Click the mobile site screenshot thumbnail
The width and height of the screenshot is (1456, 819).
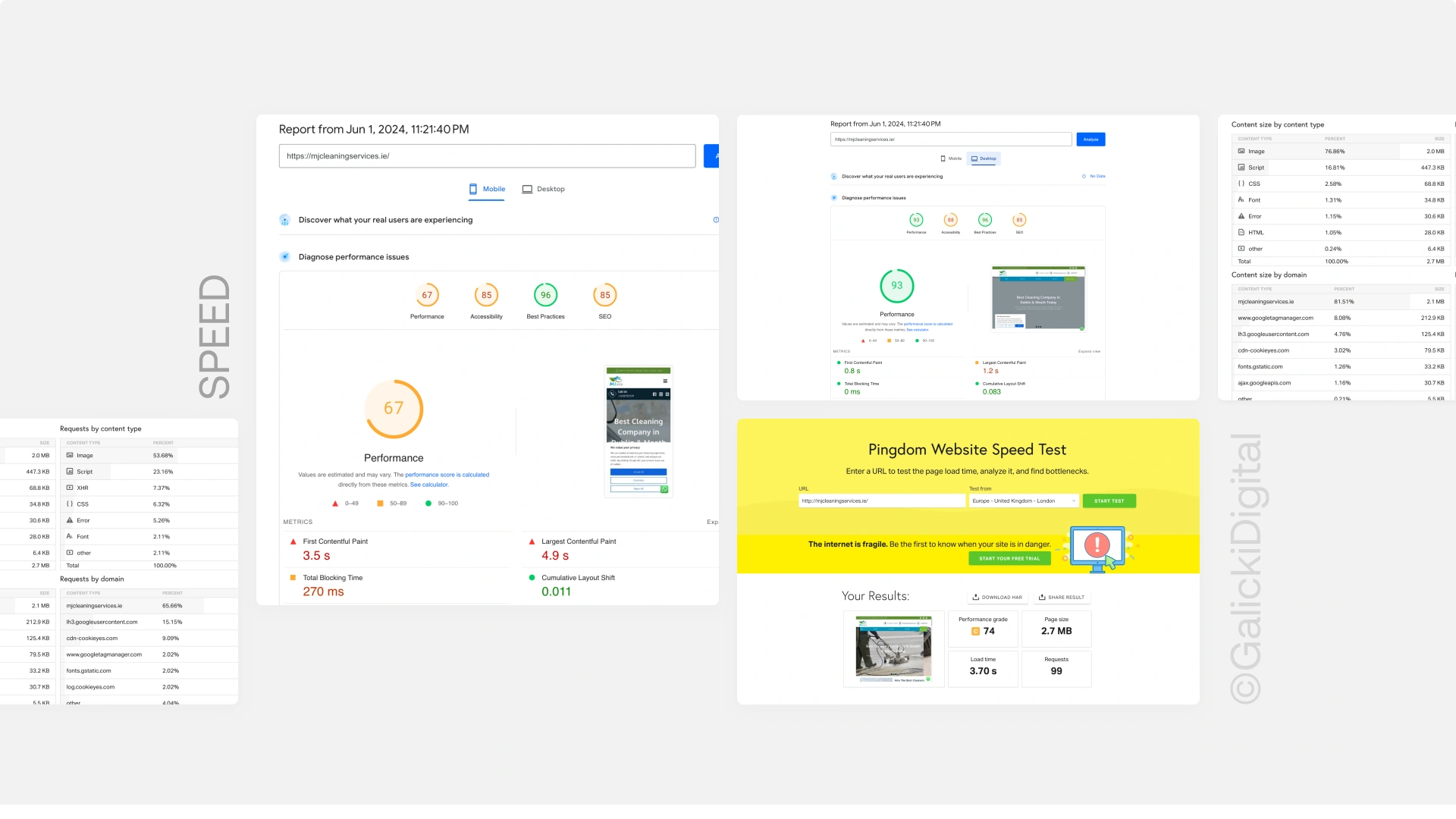click(639, 431)
